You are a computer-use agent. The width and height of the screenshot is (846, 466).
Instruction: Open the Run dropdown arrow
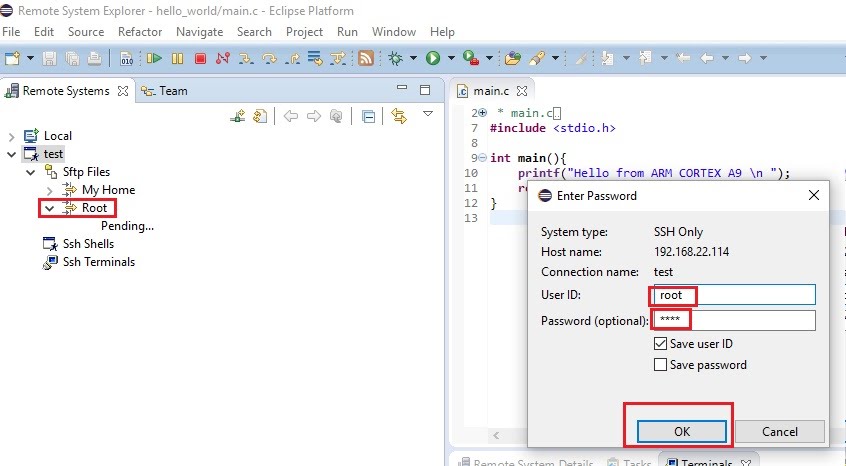(451, 58)
